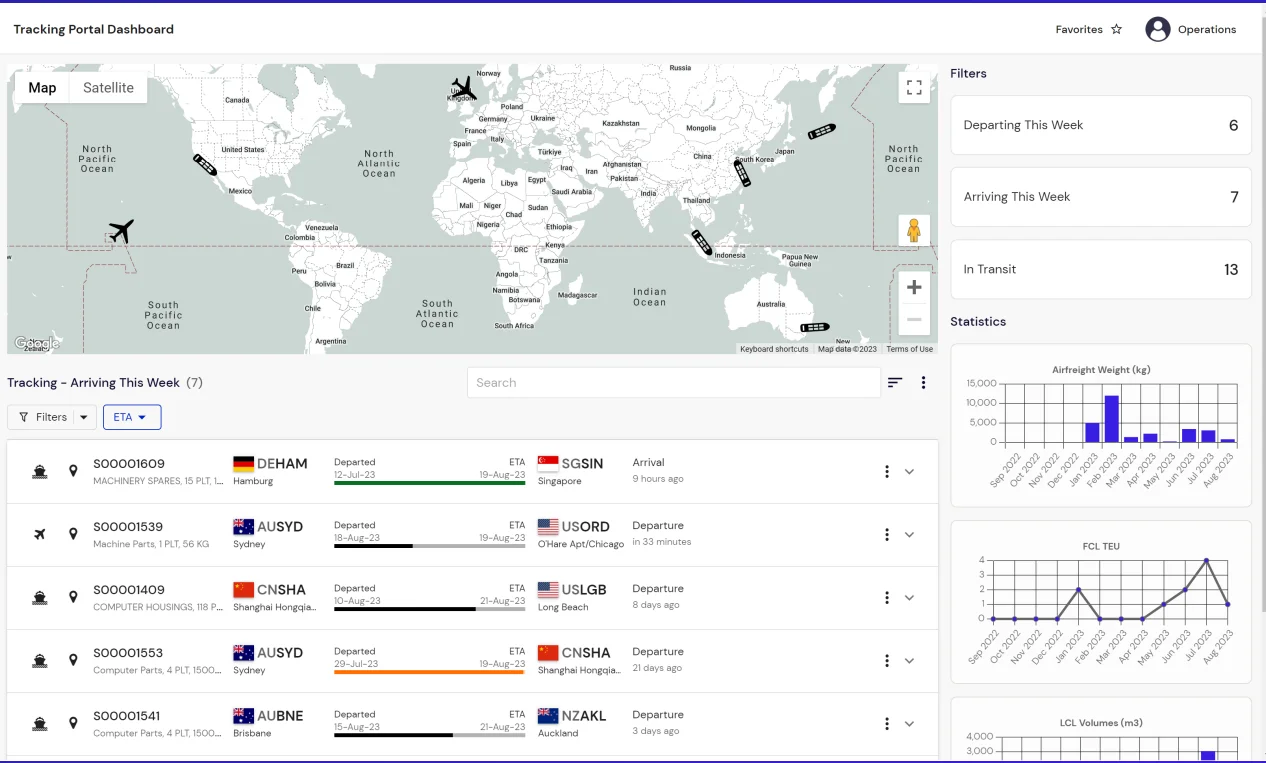Click the airplane marker in the Pacific Ocean
1266x763 pixels.
pyautogui.click(x=121, y=232)
